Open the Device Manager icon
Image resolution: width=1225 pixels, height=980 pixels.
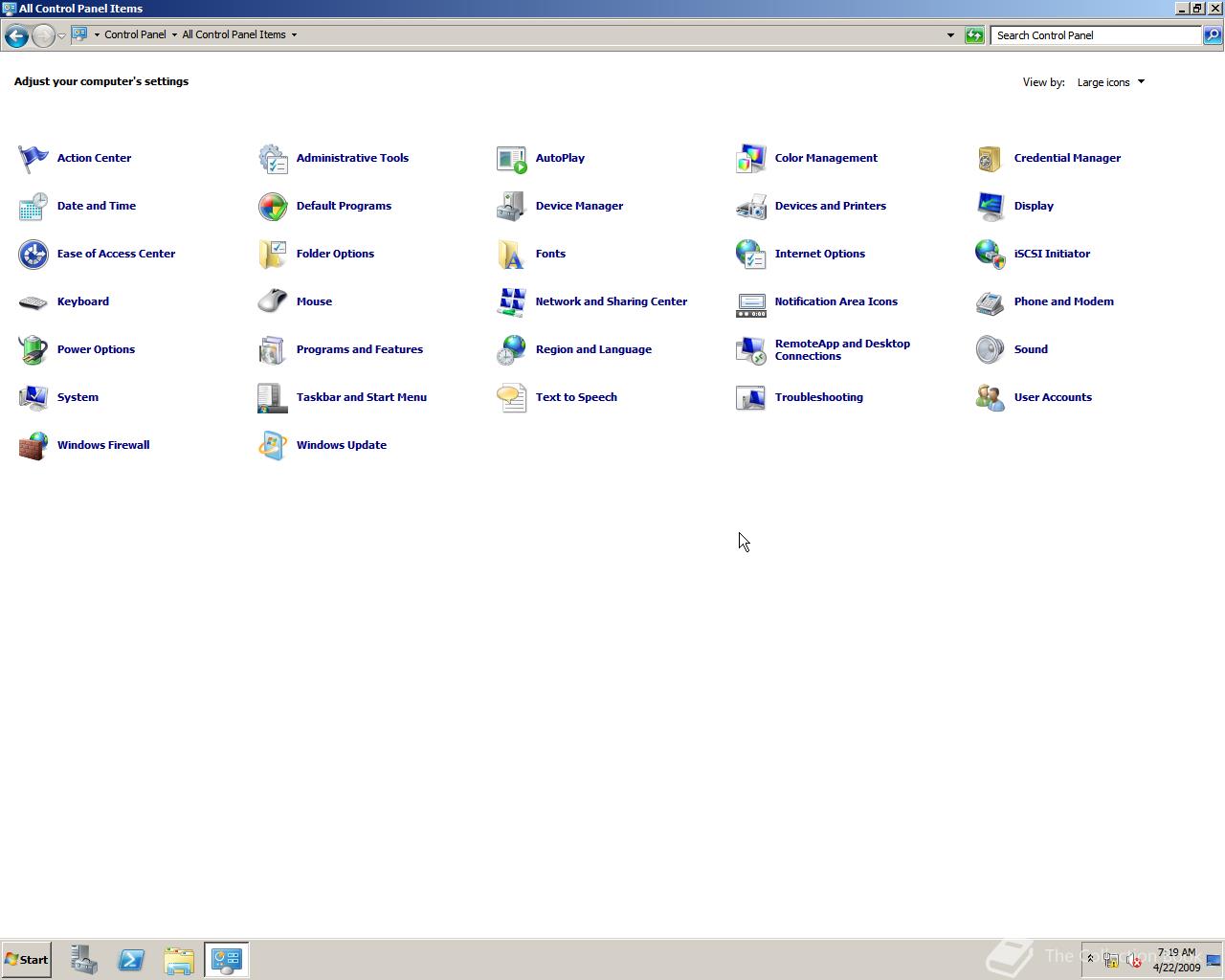(512, 207)
